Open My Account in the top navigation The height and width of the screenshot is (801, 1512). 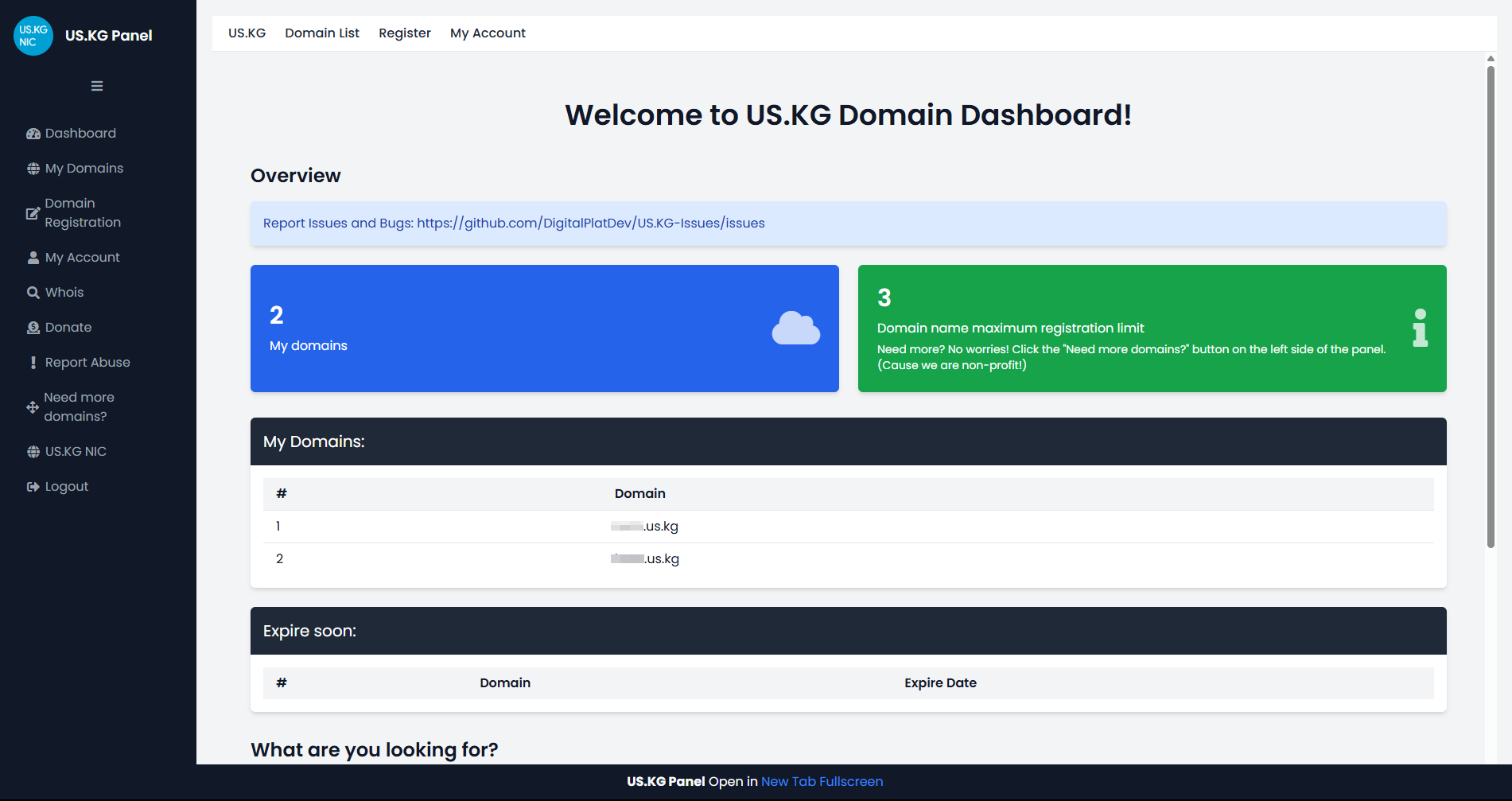pos(488,33)
